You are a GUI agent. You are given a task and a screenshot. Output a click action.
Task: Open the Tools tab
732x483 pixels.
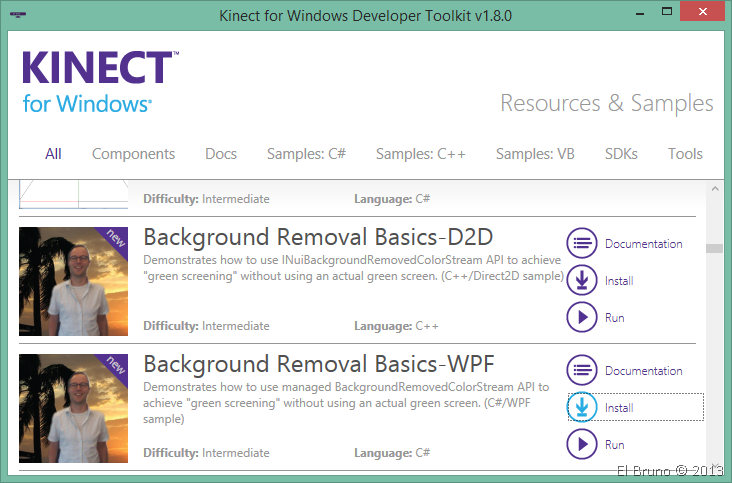[685, 154]
